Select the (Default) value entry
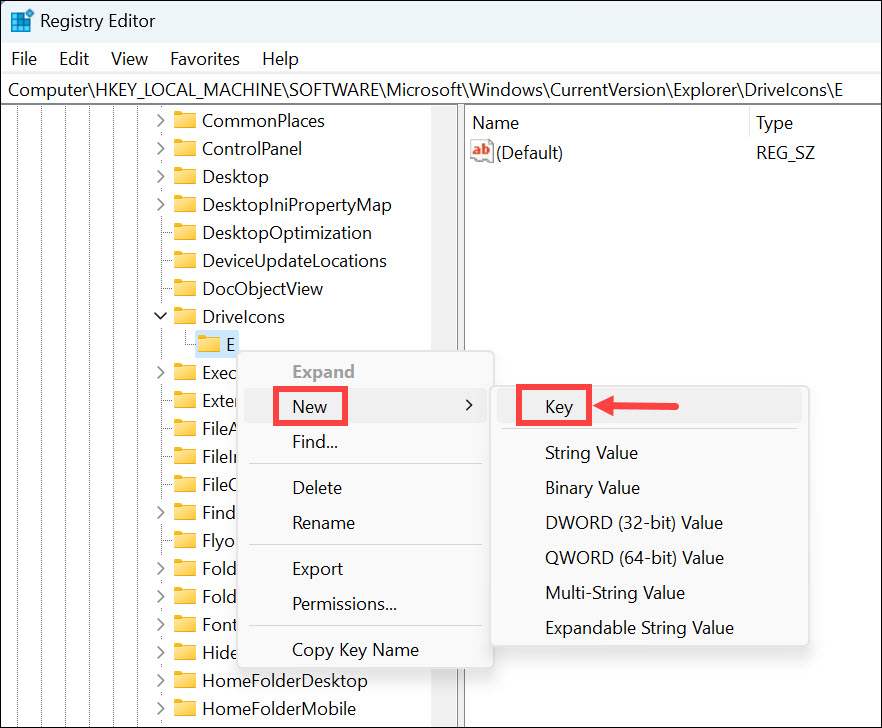 (x=529, y=152)
